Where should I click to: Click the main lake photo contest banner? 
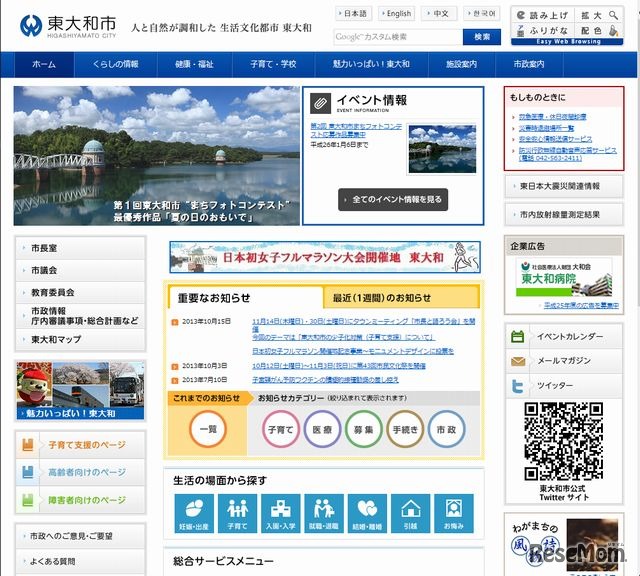157,156
